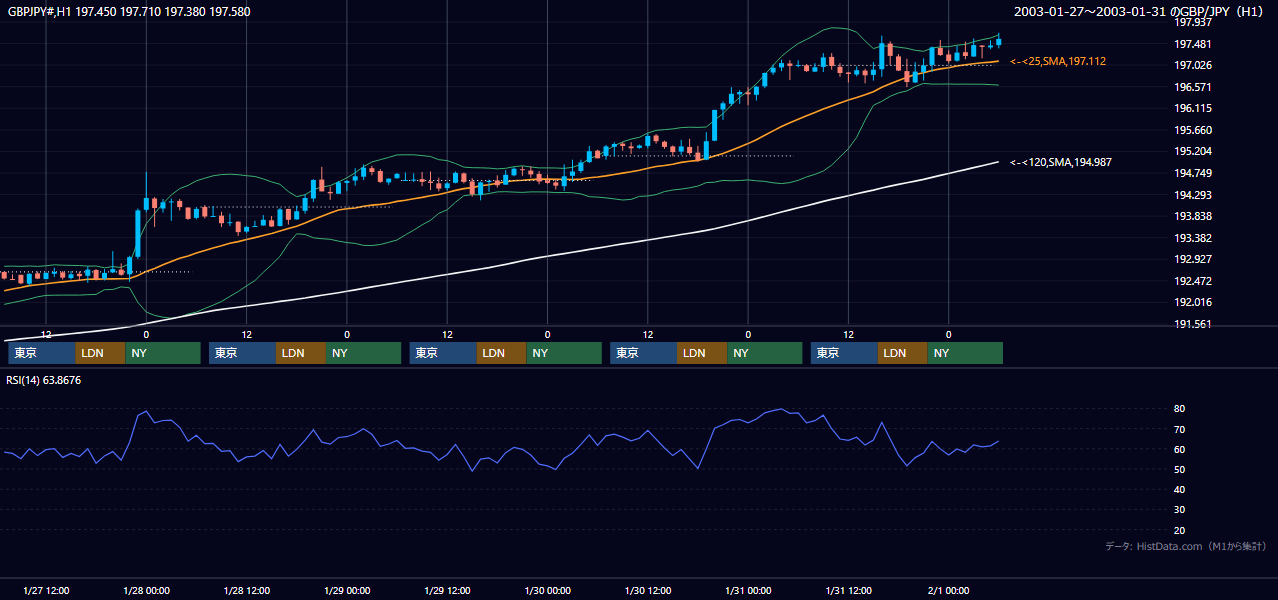The width and height of the screenshot is (1278, 600).
Task: Click the 195.204 price axis label
Action: [1193, 152]
